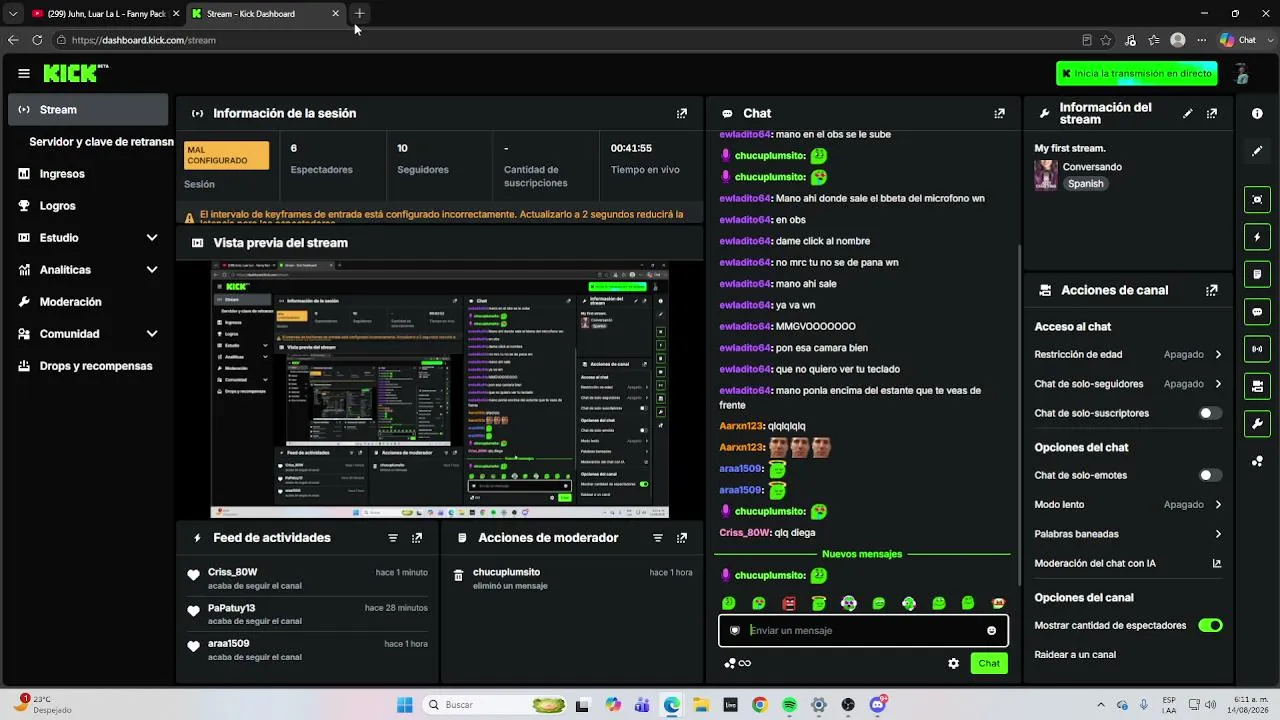Expand the Estudio sidebar section
Viewport: 1280px width, 720px height.
152,238
